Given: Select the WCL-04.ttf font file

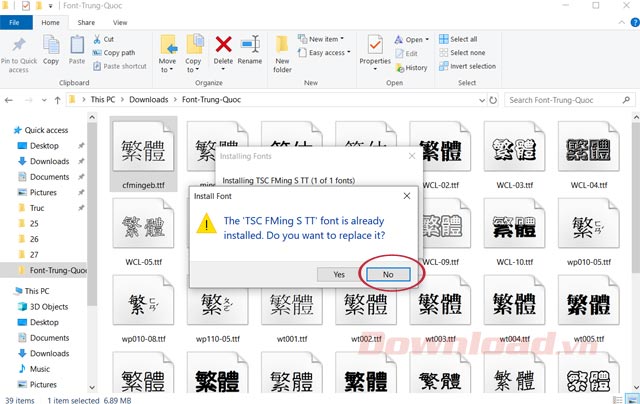Looking at the screenshot, I should pyautogui.click(x=589, y=154).
